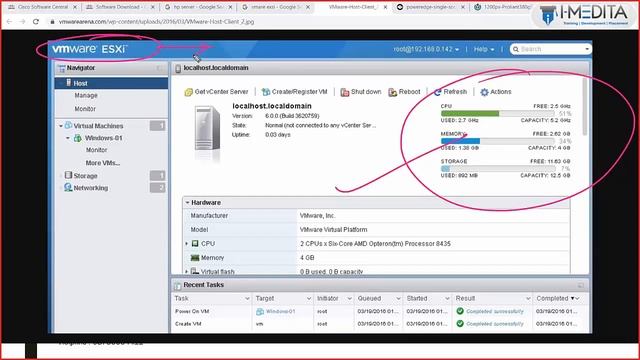640x360 pixels.
Task: Click the Recent Tasks panel icon
Action: coord(178,285)
